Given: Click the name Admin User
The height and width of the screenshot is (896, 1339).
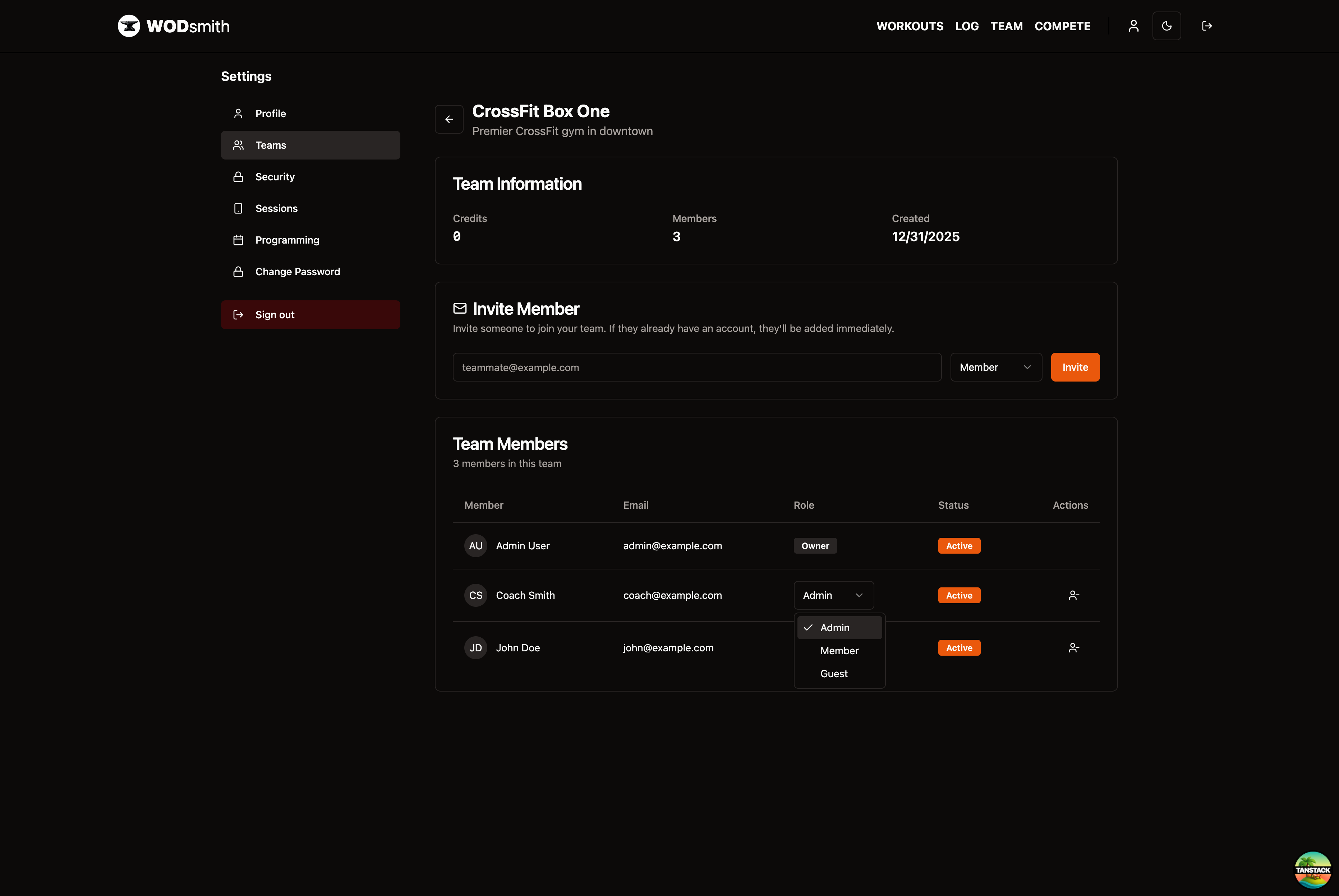Looking at the screenshot, I should point(523,546).
